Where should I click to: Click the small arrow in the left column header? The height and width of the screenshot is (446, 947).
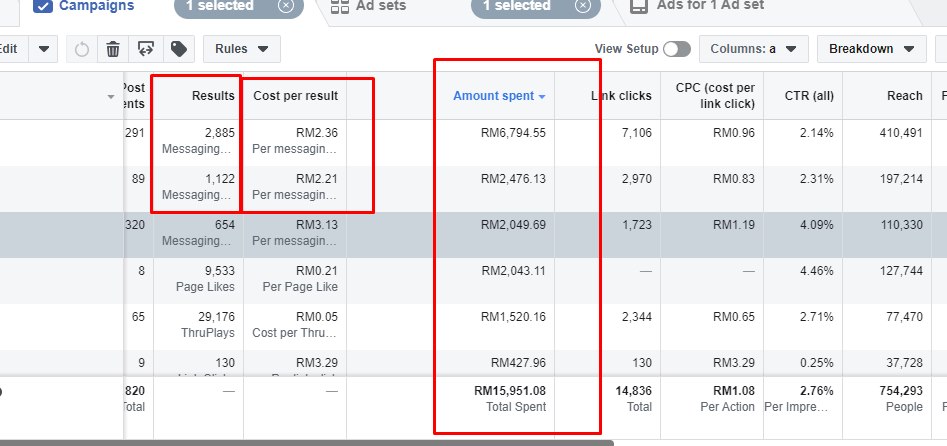(111, 97)
